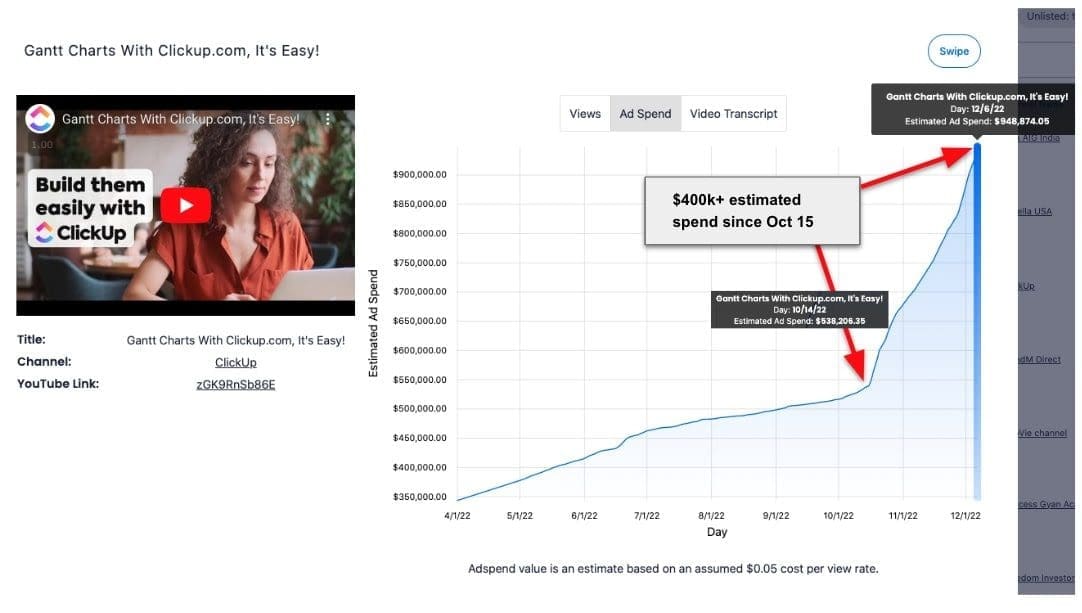Click the video title in player header
The height and width of the screenshot is (613, 1082).
pyautogui.click(x=180, y=119)
